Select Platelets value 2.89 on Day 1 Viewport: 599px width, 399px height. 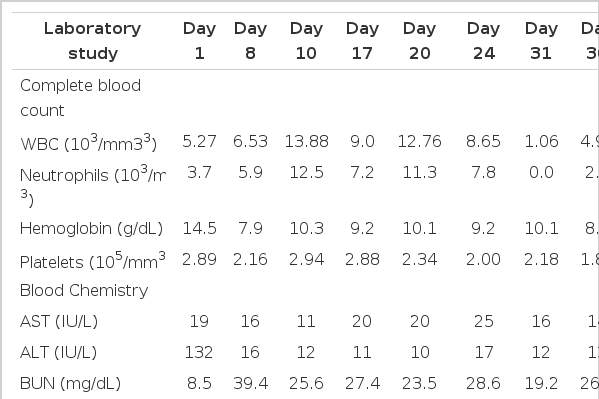(x=199, y=260)
